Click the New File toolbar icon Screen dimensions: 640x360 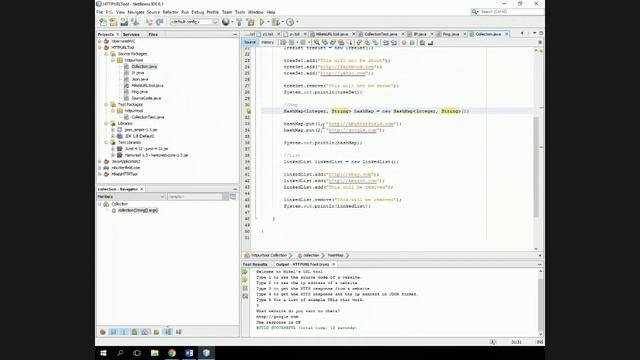(x=103, y=22)
